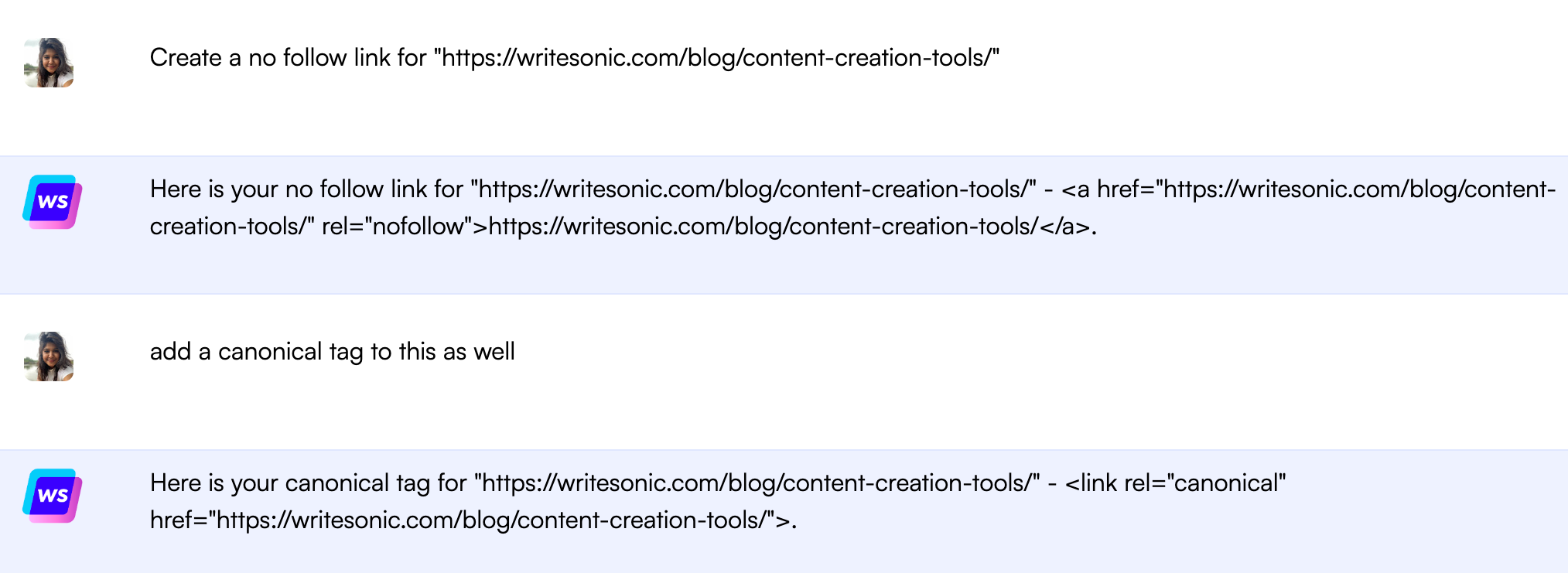Click the link text URL before the closing </a>
This screenshot has width=1568, height=573.
pos(763,227)
